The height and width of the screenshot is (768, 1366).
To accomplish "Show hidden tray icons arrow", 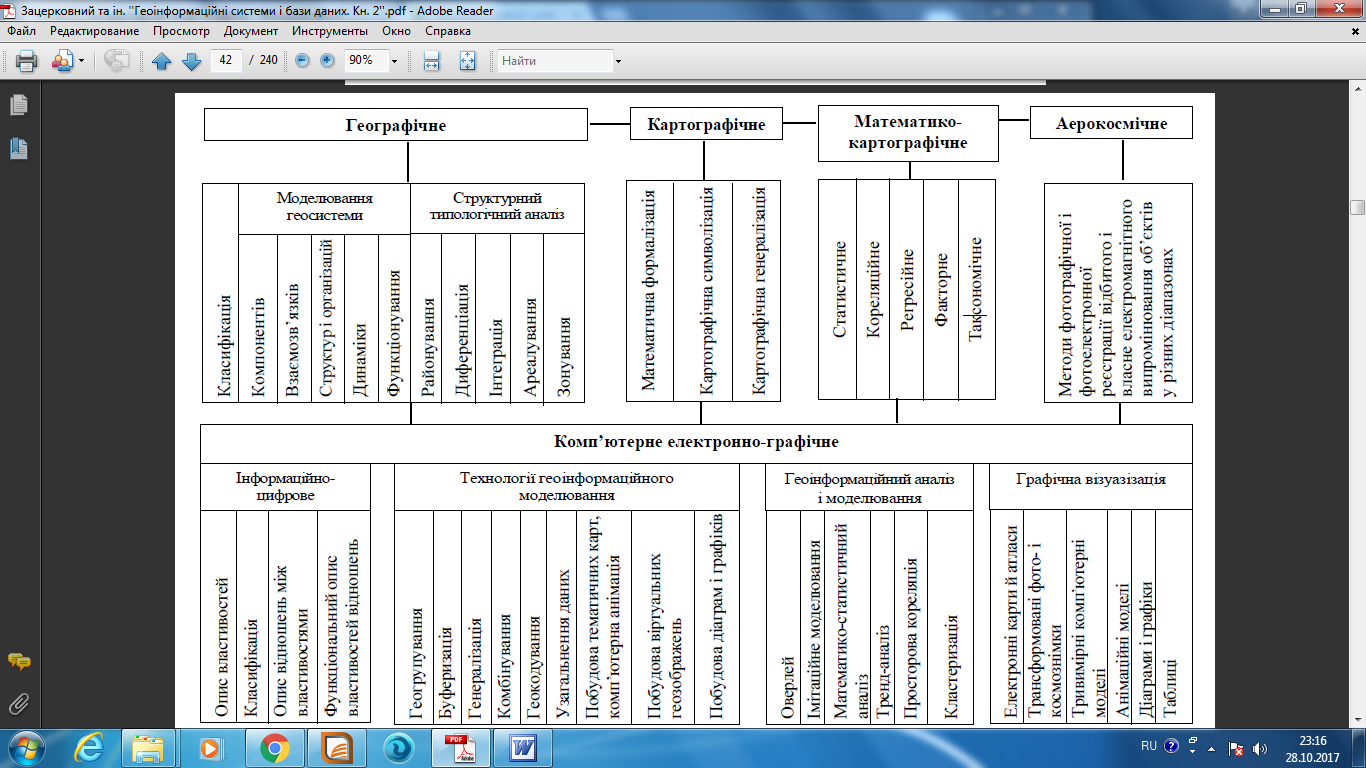I will (x=1212, y=748).
